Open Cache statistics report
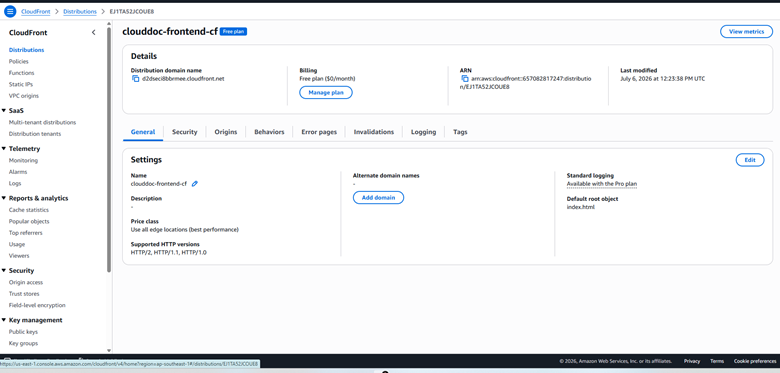The image size is (780, 373). 29,210
